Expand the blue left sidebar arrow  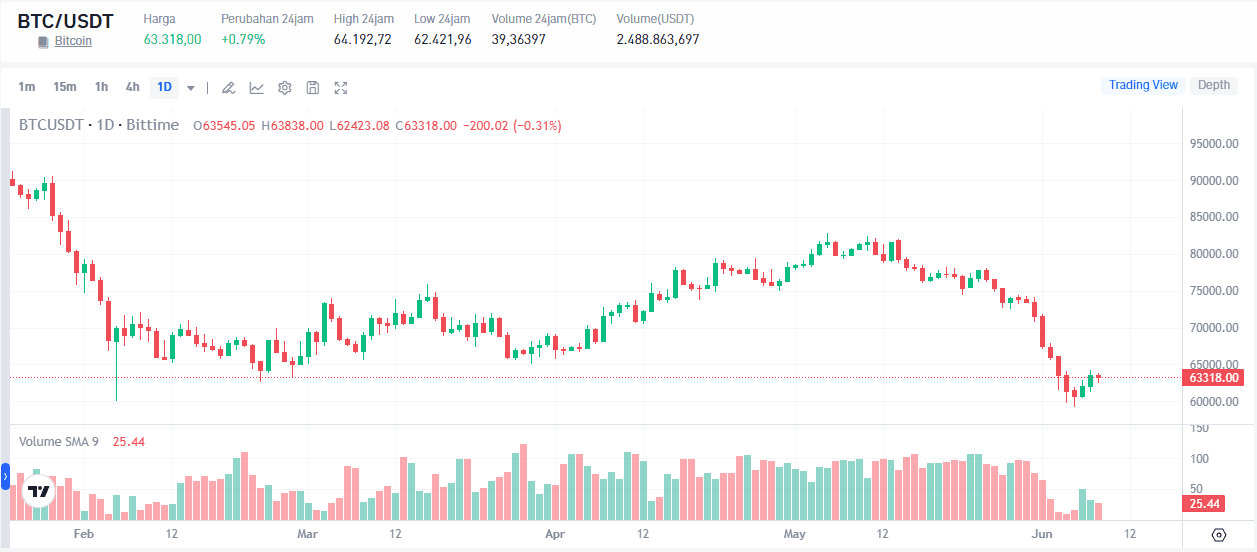5,478
